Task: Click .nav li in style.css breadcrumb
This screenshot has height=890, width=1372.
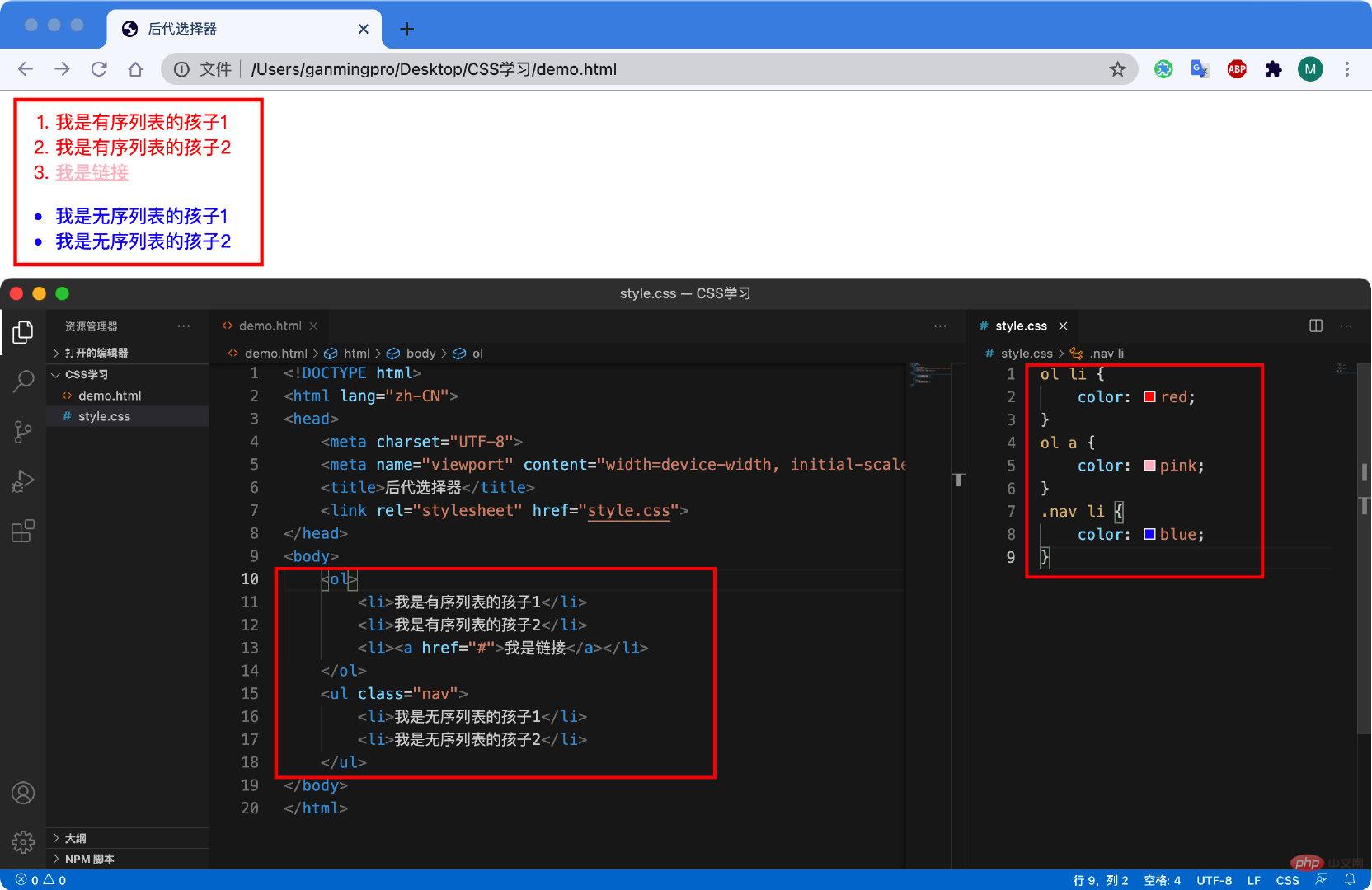Action: (x=1106, y=353)
